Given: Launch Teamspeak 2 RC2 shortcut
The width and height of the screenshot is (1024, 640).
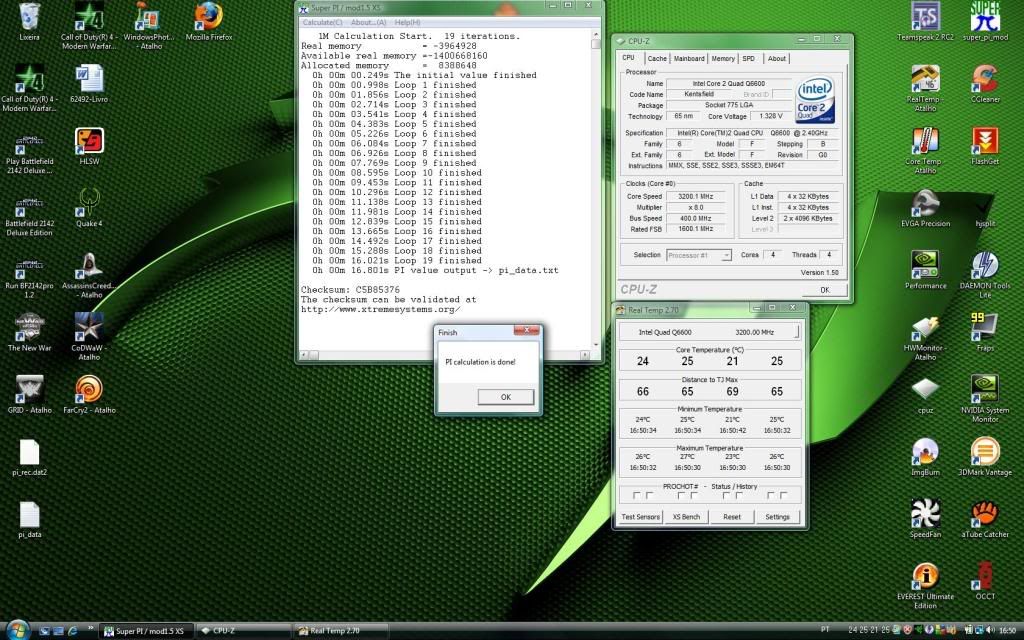Looking at the screenshot, I should [x=925, y=18].
